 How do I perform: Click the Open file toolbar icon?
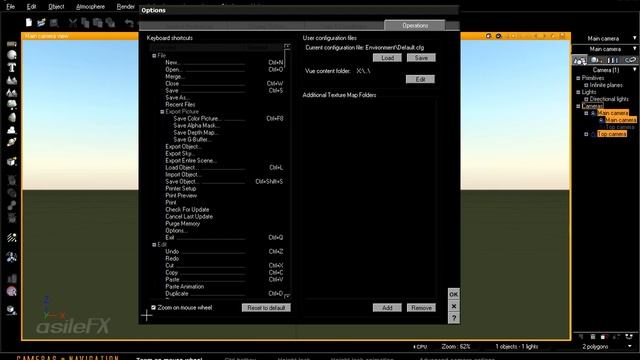click(41, 23)
